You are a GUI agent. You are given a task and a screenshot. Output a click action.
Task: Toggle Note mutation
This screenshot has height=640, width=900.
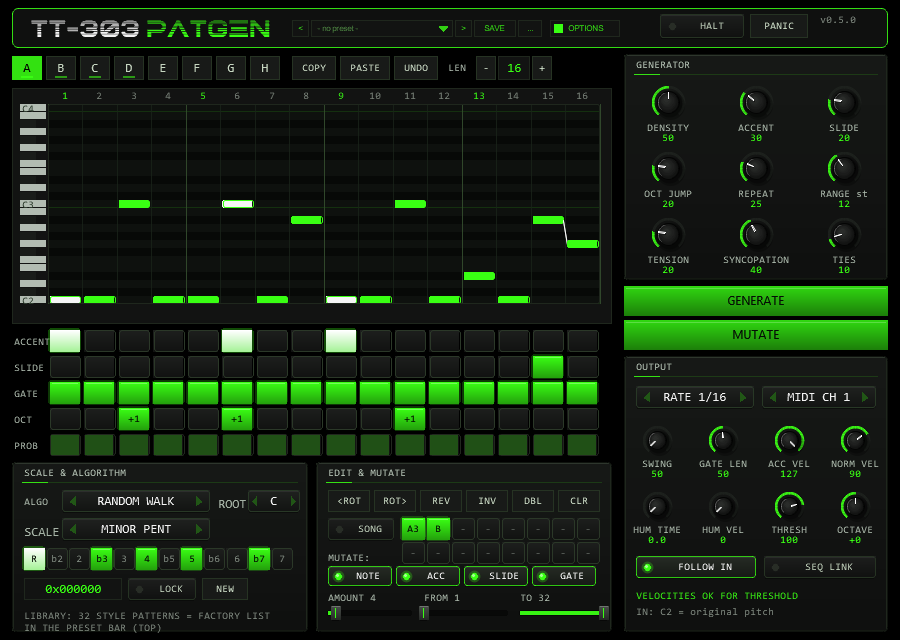tap(360, 576)
